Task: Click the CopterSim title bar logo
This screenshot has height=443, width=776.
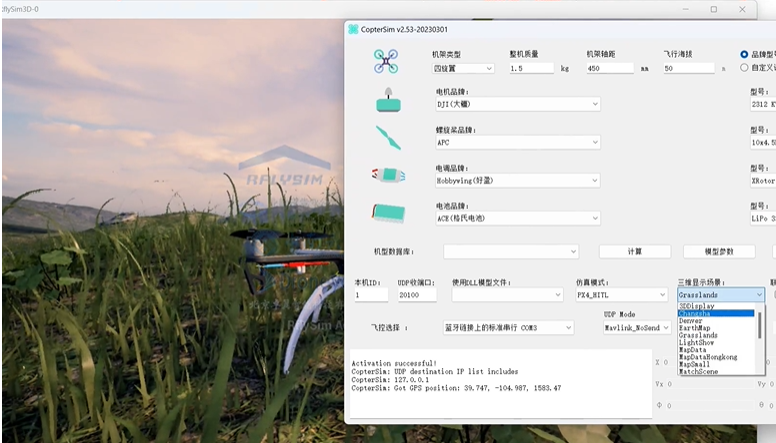Action: point(353,29)
